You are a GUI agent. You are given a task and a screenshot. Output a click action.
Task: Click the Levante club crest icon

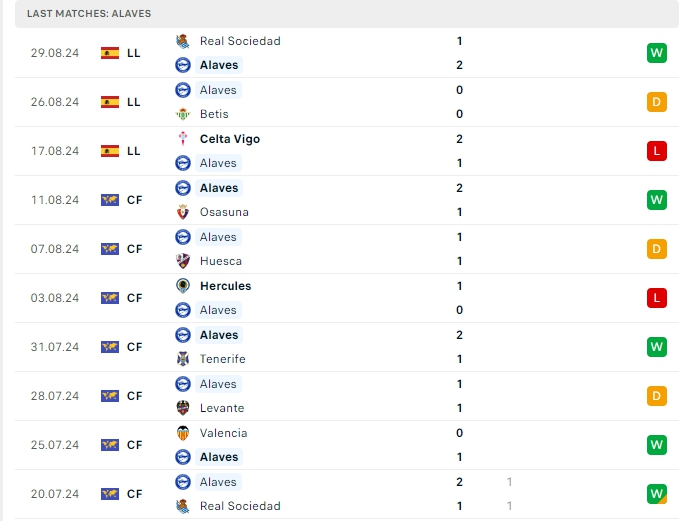point(183,408)
